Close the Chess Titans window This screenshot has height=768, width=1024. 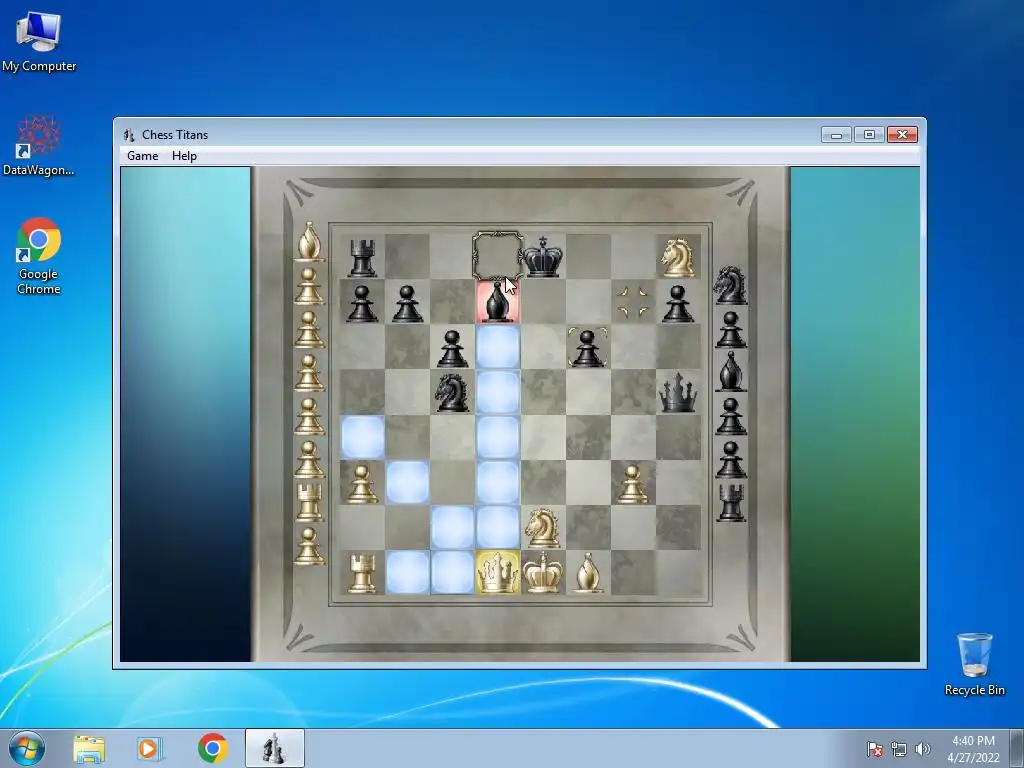[902, 135]
